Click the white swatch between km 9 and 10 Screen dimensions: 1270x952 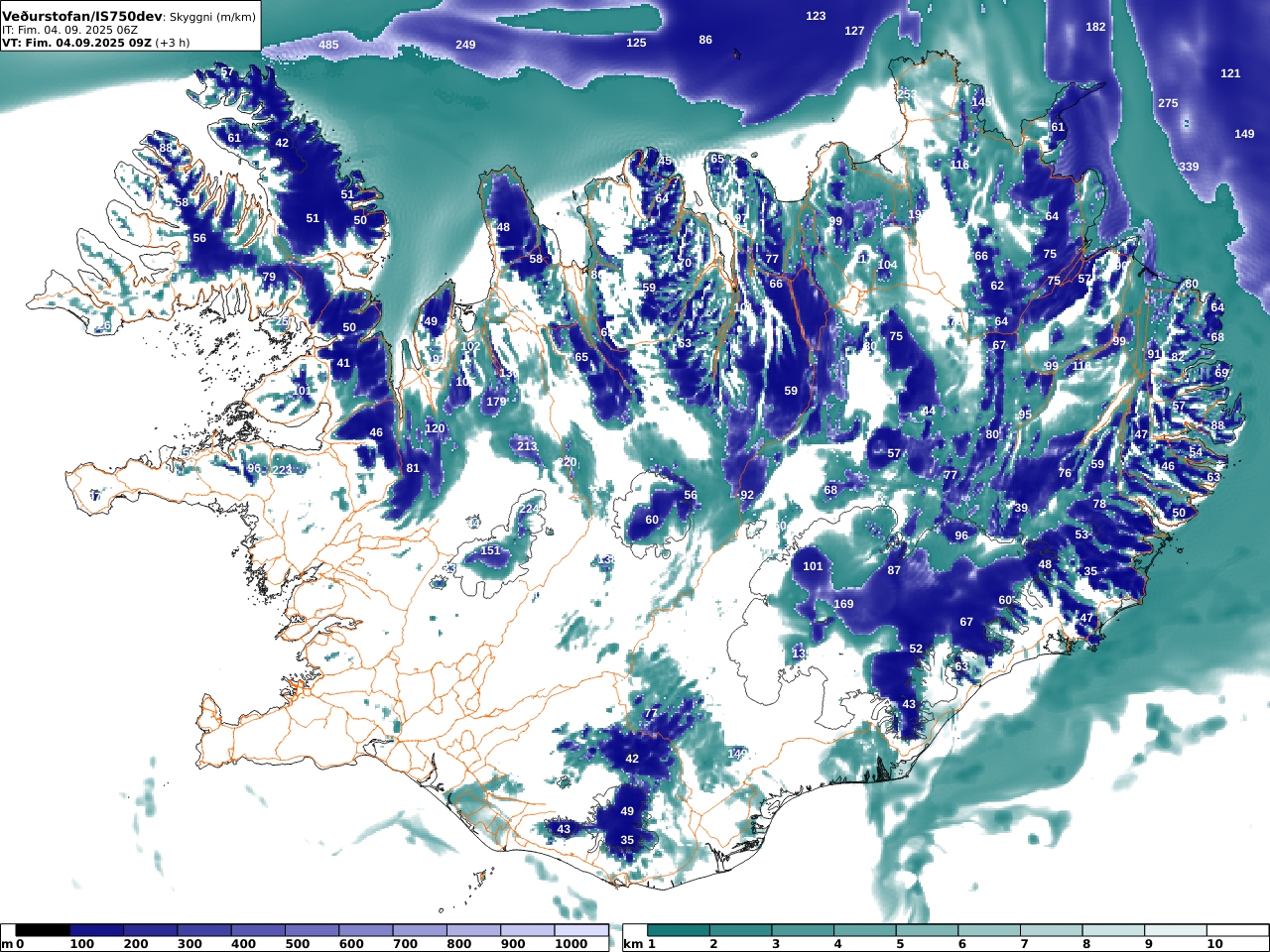[x=1175, y=930]
